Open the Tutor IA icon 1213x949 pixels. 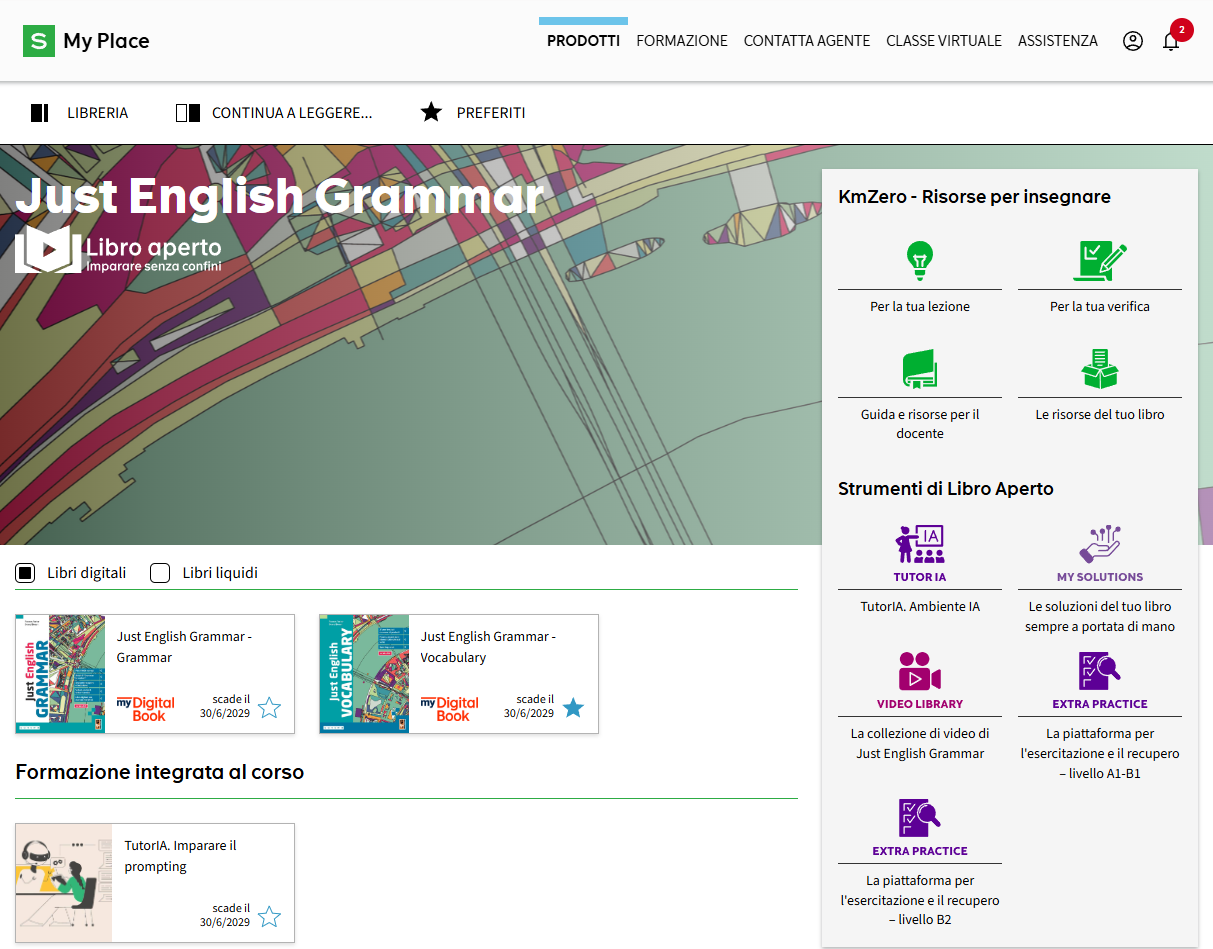tap(919, 544)
